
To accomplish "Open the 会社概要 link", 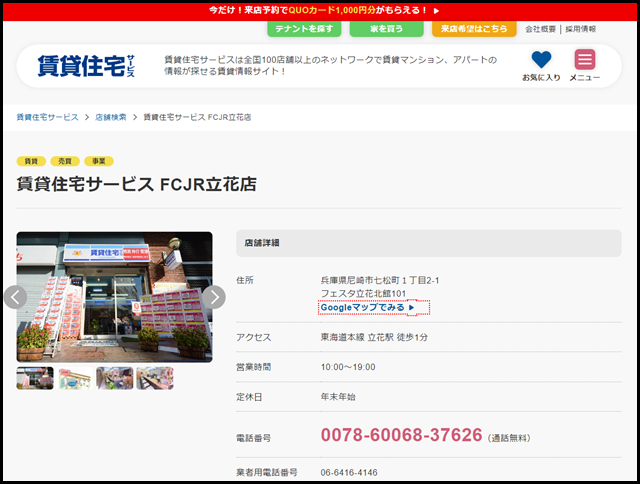I will click(x=540, y=29).
